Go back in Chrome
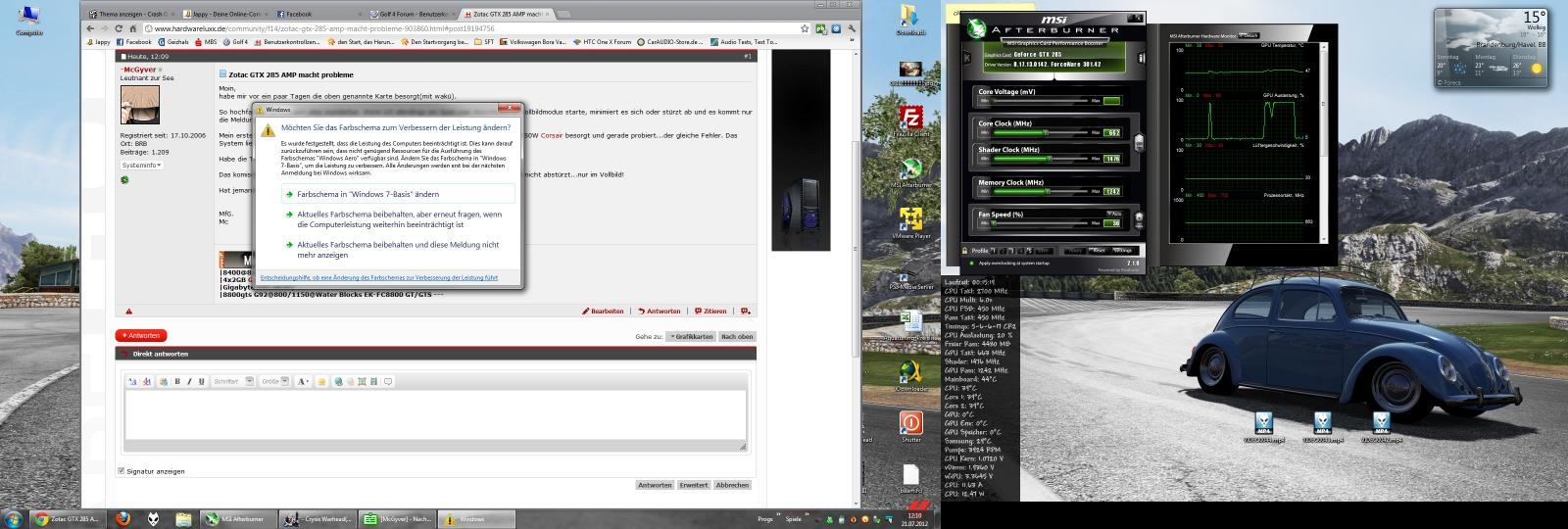Viewport: 1568px width, 529px height. (x=90, y=28)
